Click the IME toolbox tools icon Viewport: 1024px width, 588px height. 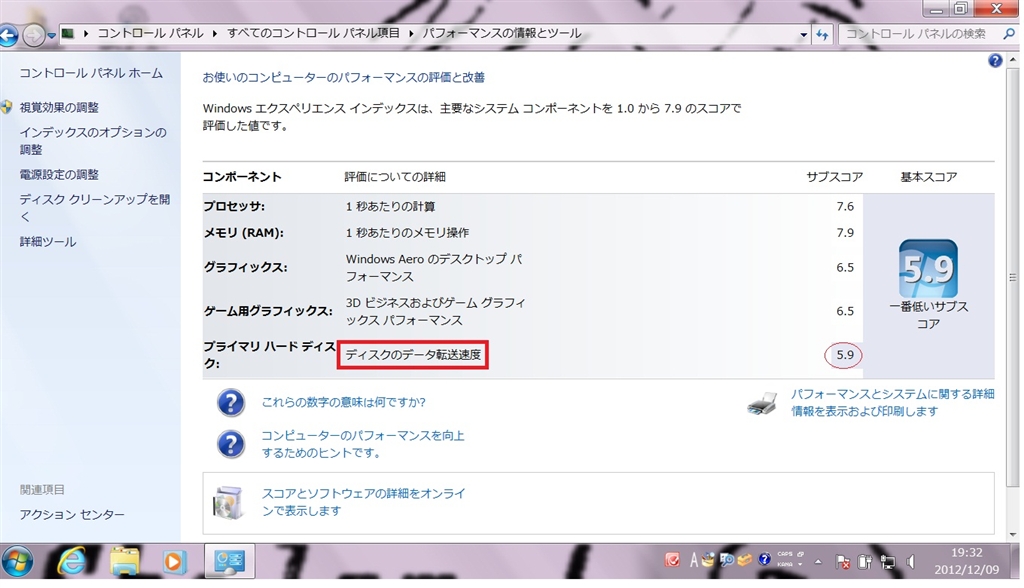coord(744,561)
